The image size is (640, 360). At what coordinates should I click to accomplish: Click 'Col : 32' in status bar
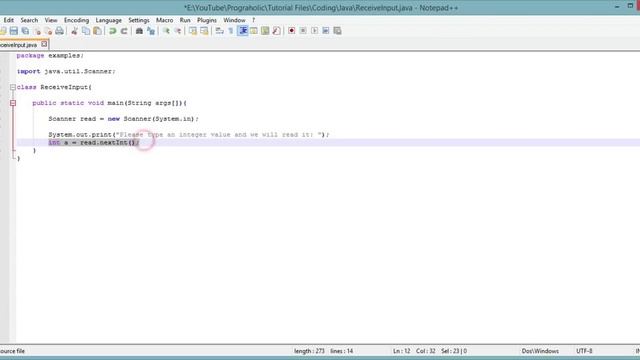click(426, 351)
